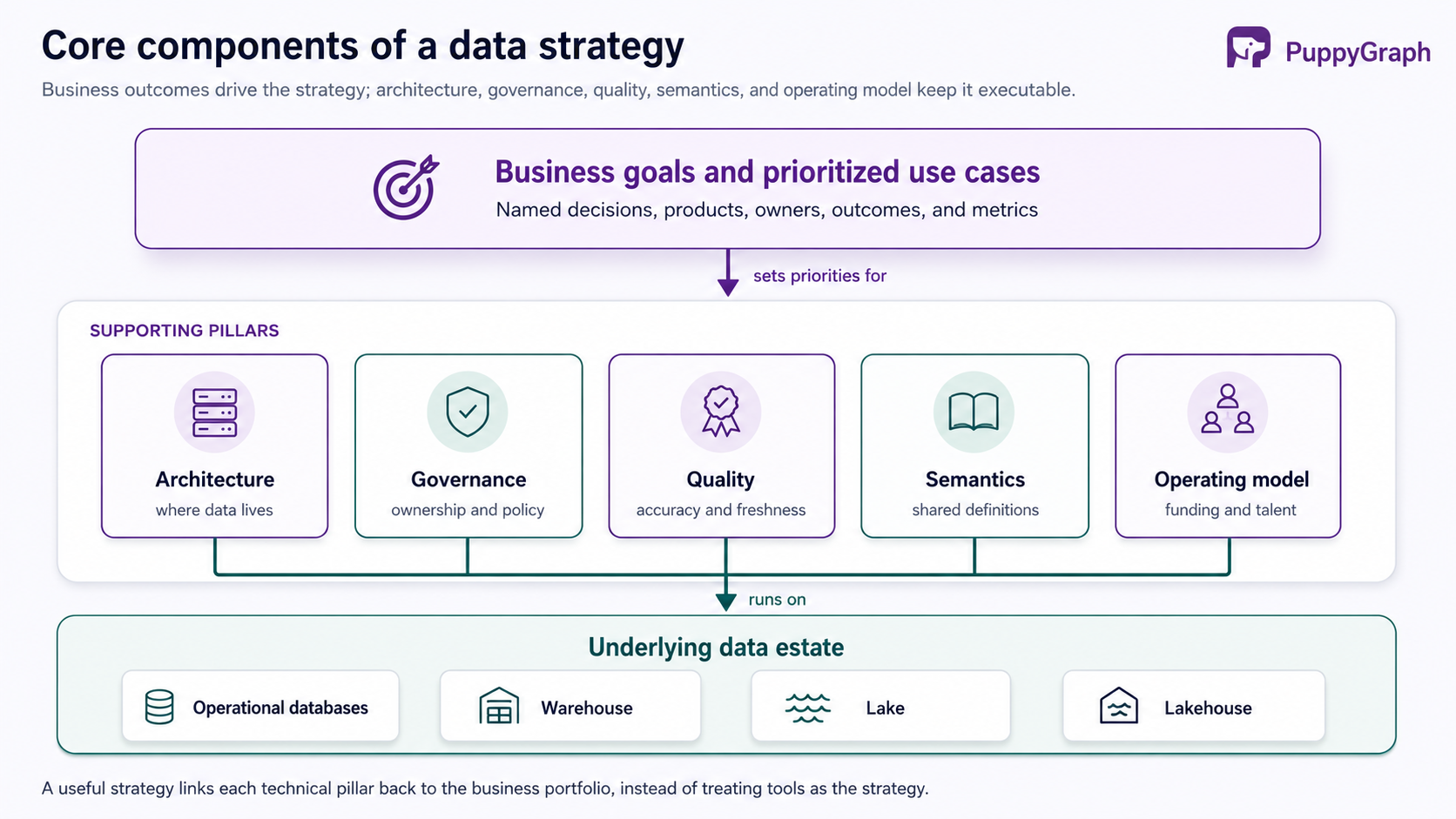The image size is (1456, 819).
Task: Click the Quality award ribbon icon
Action: [x=721, y=412]
